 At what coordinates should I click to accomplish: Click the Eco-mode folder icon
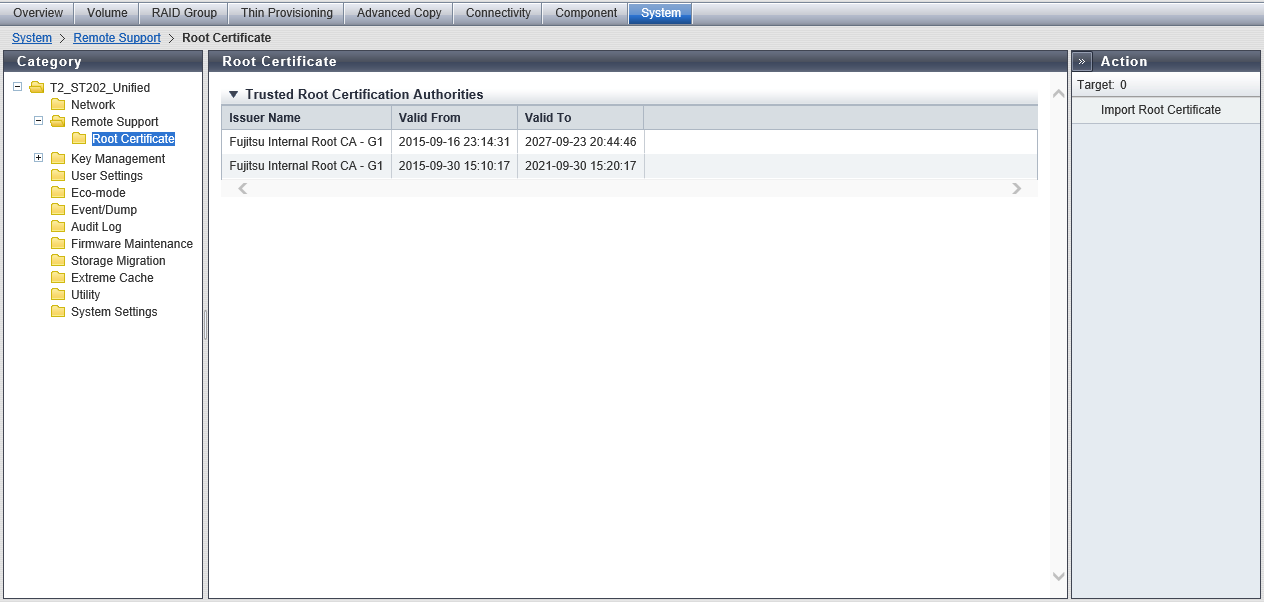58,193
